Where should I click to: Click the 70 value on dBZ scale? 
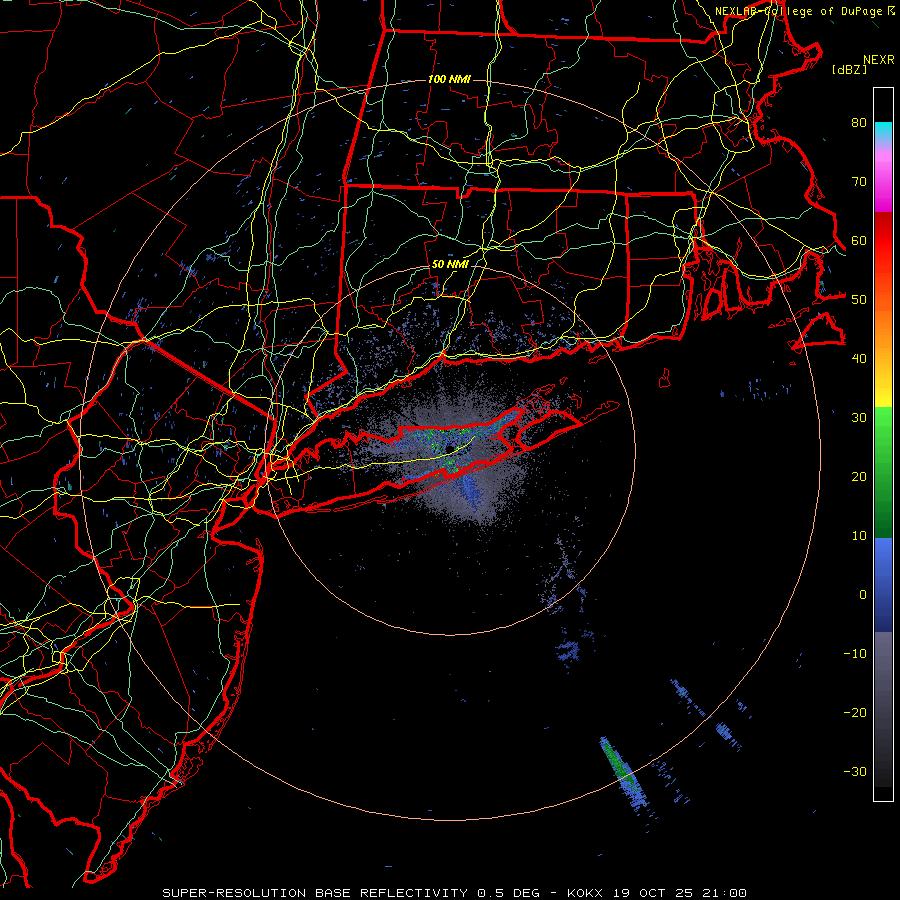(x=859, y=181)
